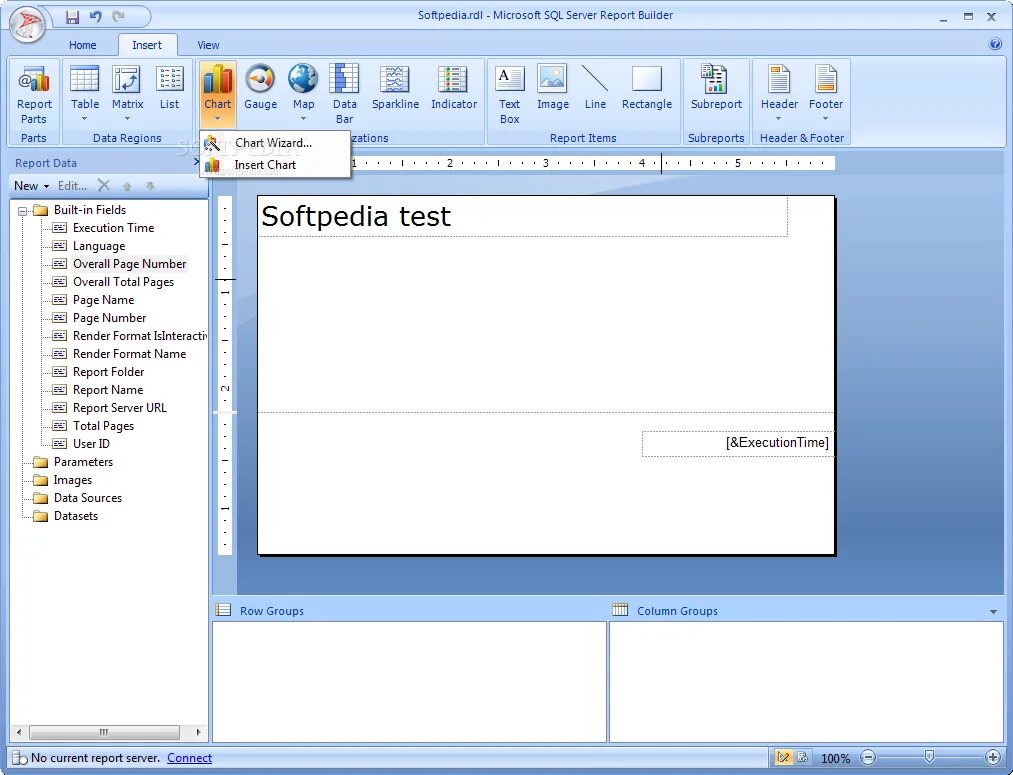
Task: Click the Edit... button in Report Data
Action: coord(72,186)
